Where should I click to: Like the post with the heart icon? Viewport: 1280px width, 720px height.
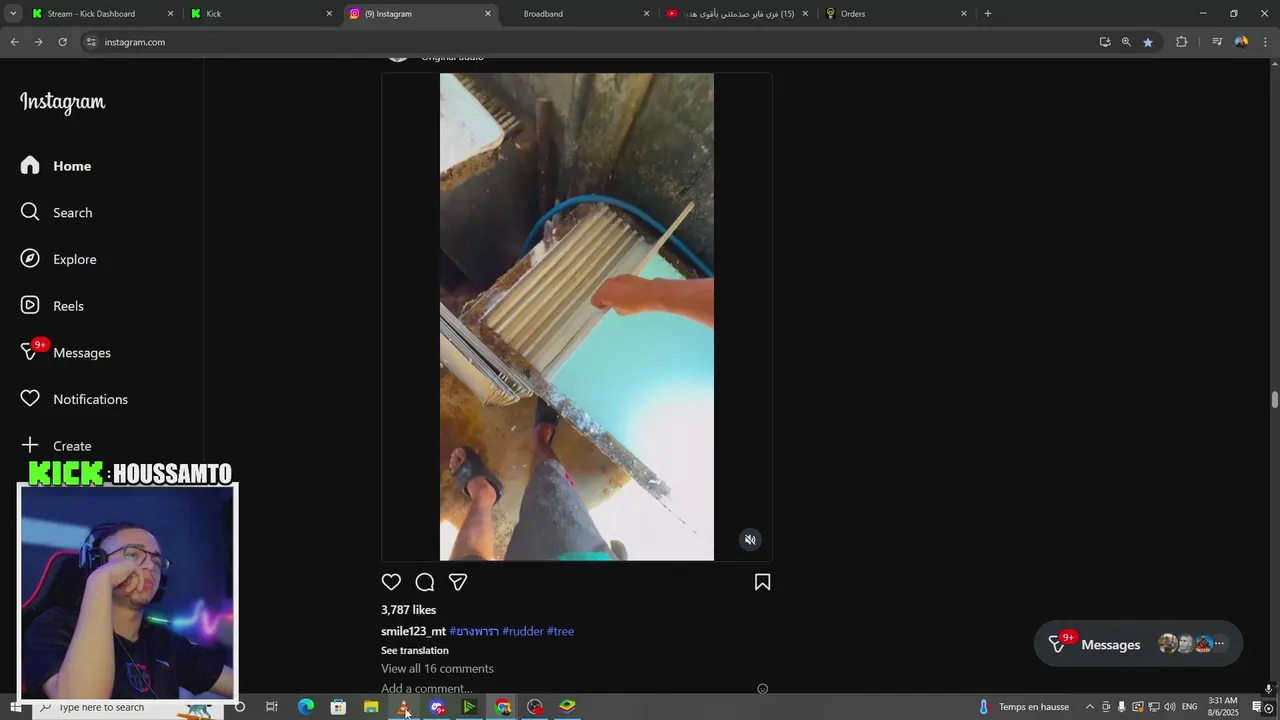click(x=391, y=582)
